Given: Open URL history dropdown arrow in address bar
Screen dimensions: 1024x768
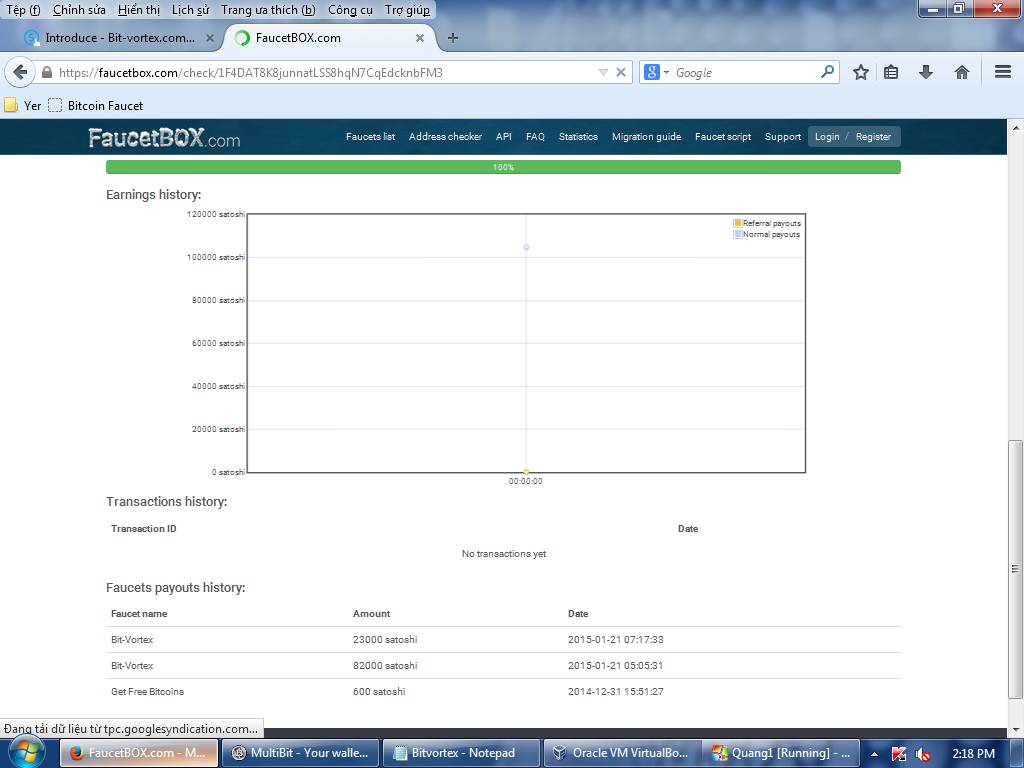Looking at the screenshot, I should click(x=603, y=72).
